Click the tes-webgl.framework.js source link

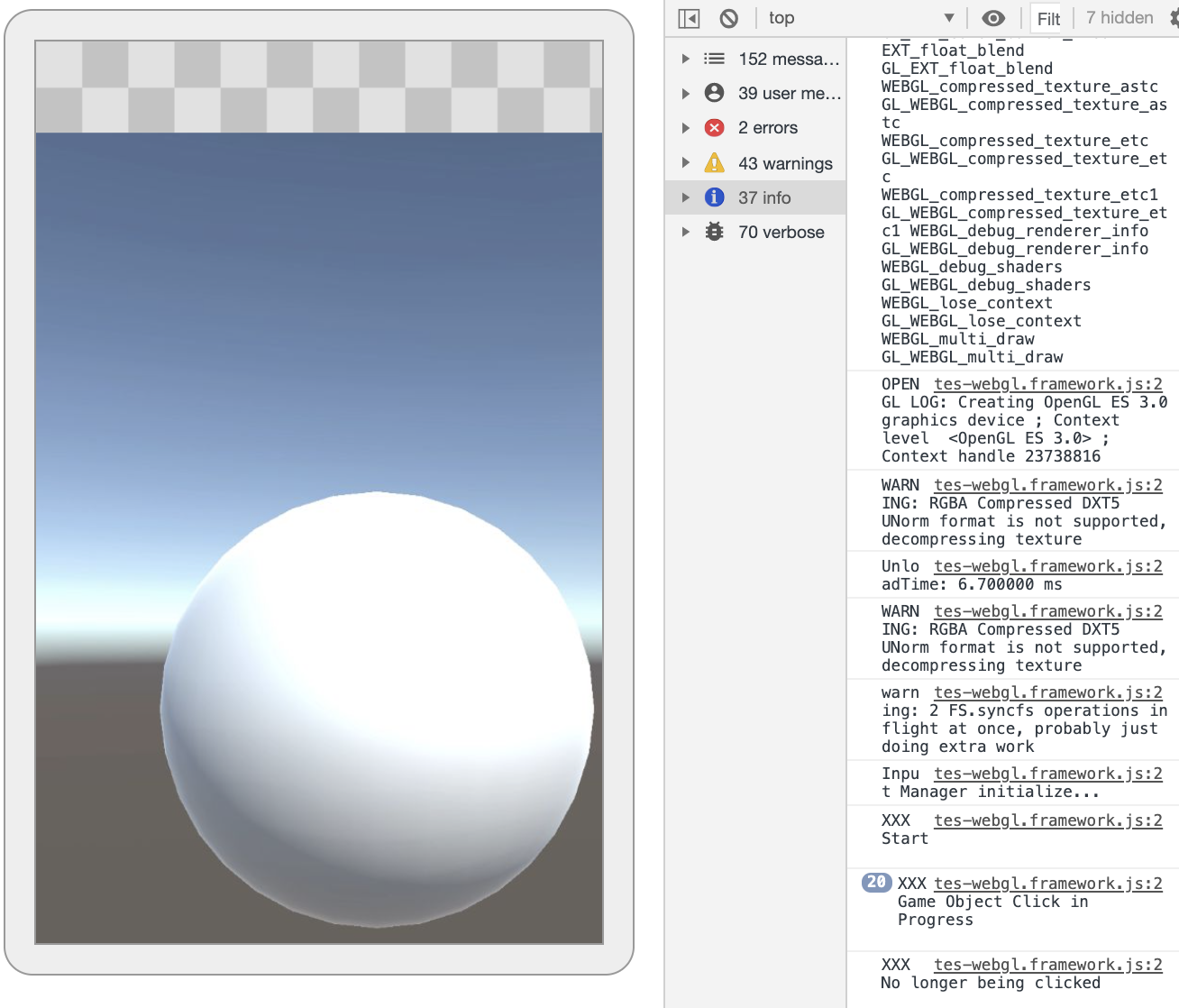click(1047, 384)
